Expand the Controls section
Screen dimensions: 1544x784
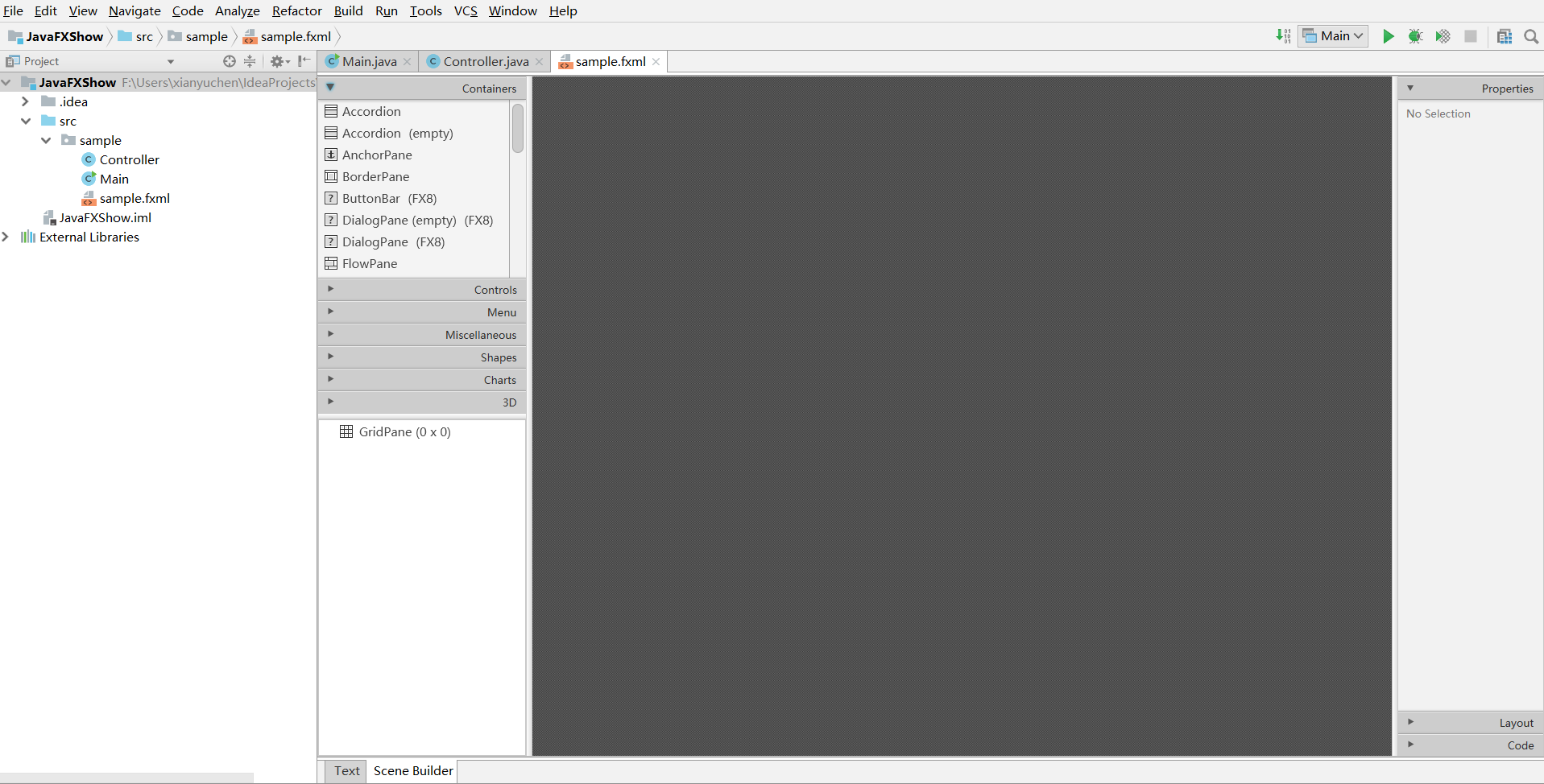[330, 289]
